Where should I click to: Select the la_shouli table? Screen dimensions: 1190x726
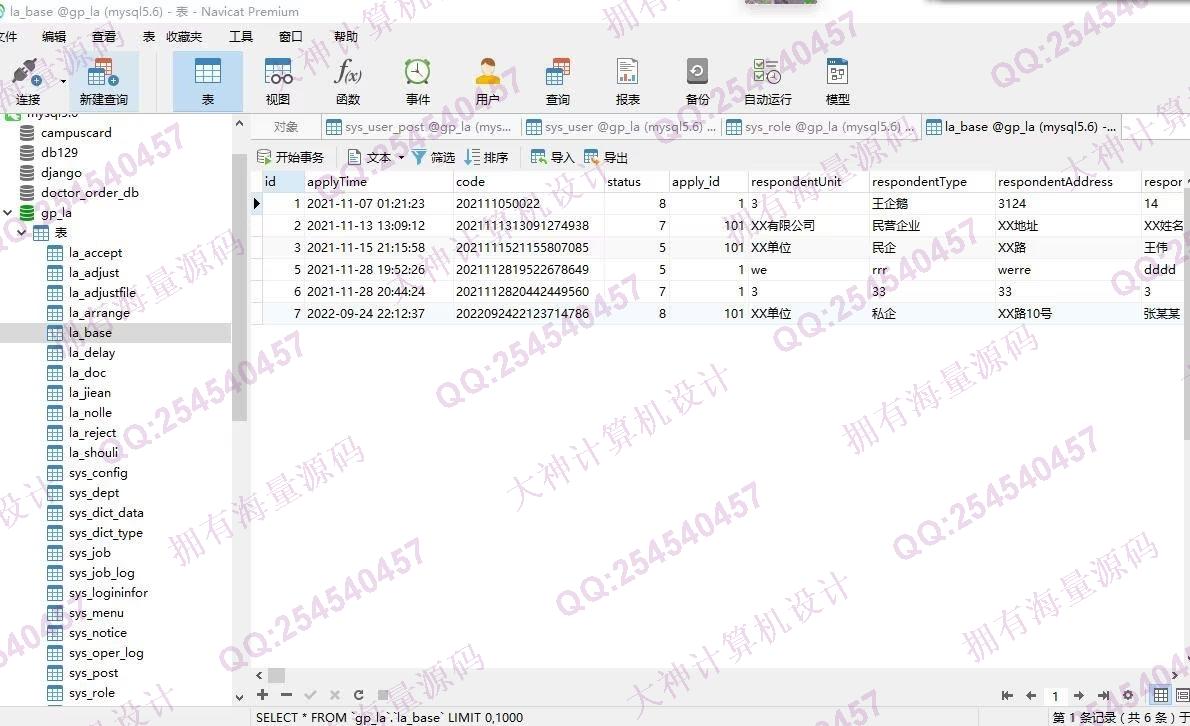(x=93, y=453)
